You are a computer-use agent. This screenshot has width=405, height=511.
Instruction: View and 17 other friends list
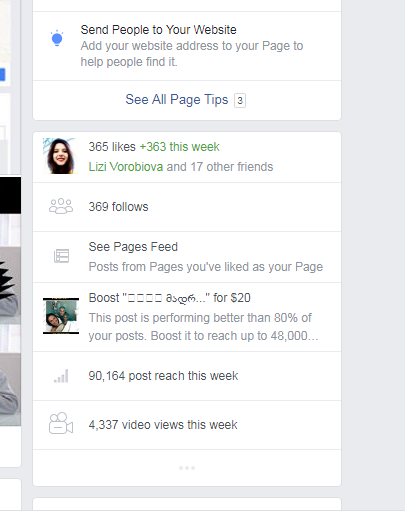[x=220, y=167]
